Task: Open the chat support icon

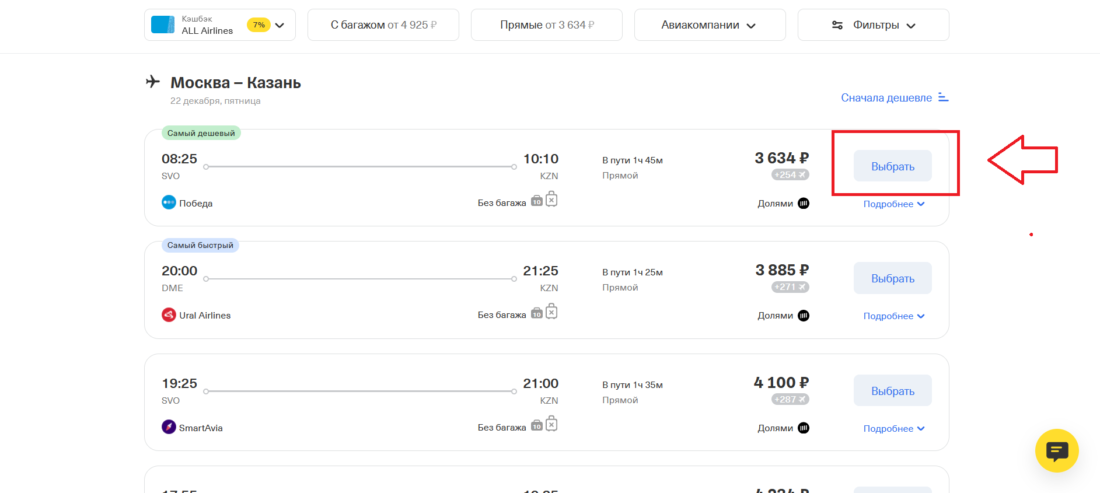Action: pyautogui.click(x=1056, y=451)
